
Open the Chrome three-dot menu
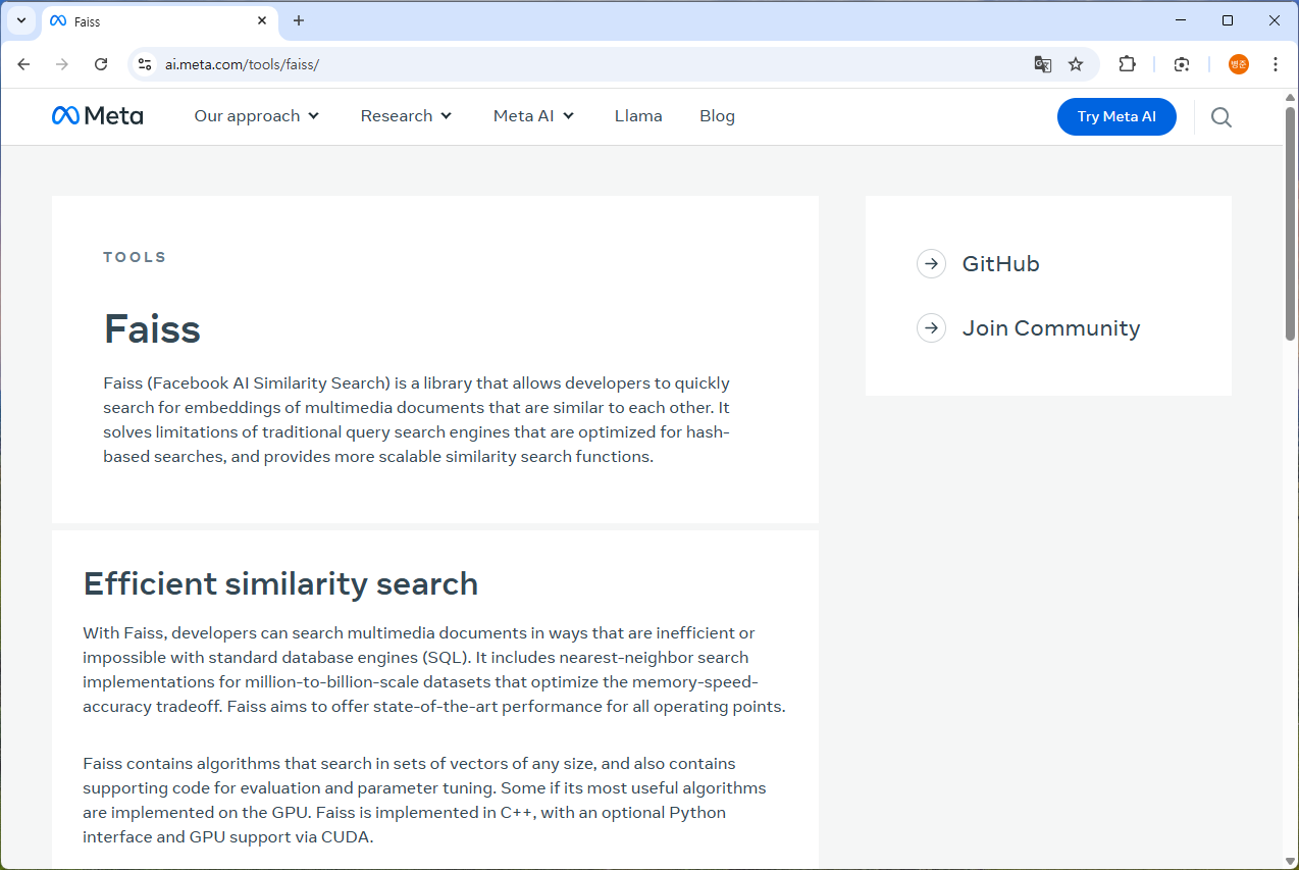click(x=1275, y=64)
